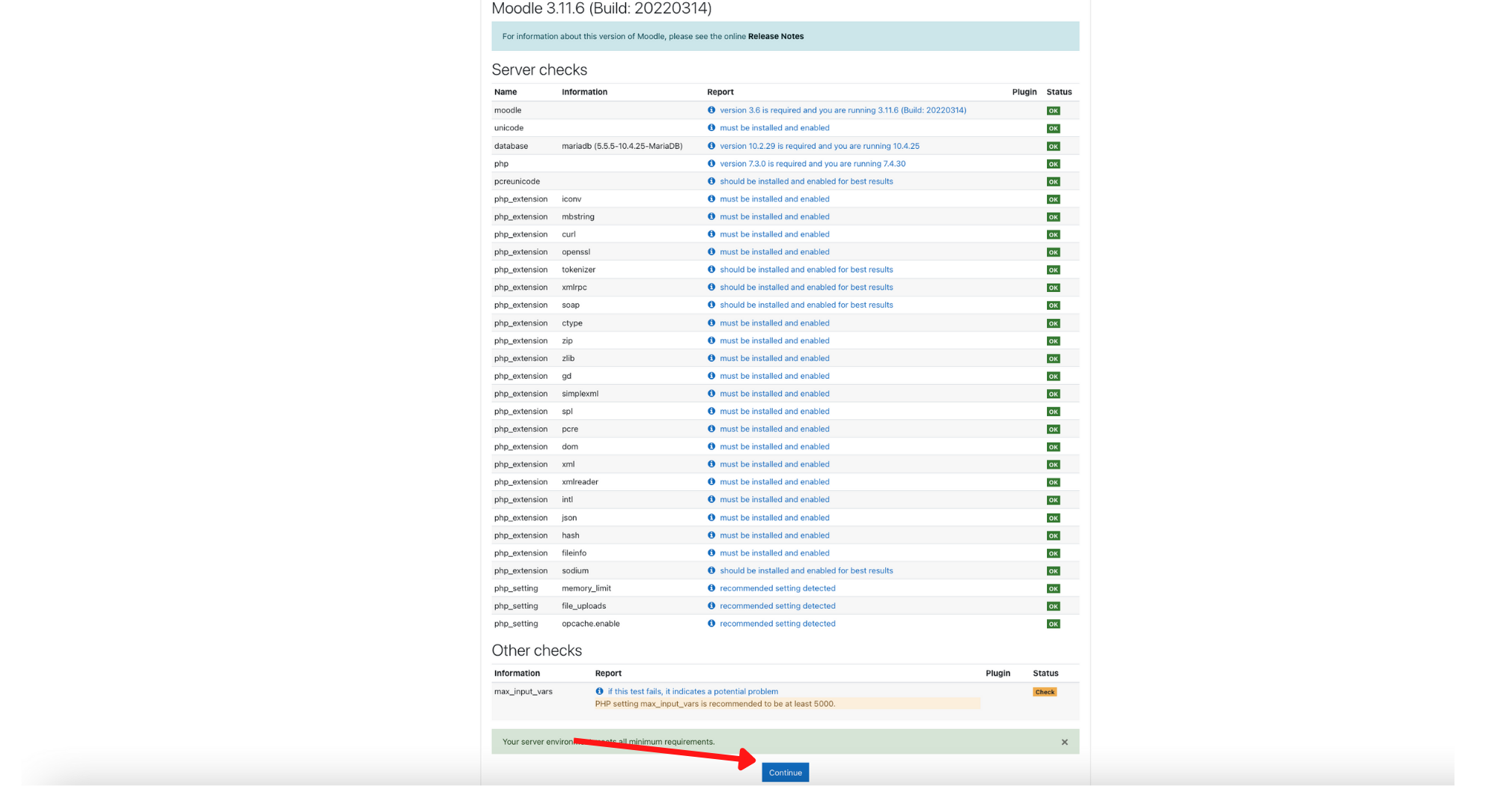Viewport: 1512px width, 786px height.
Task: Click info icon in the curl row
Action: (711, 234)
